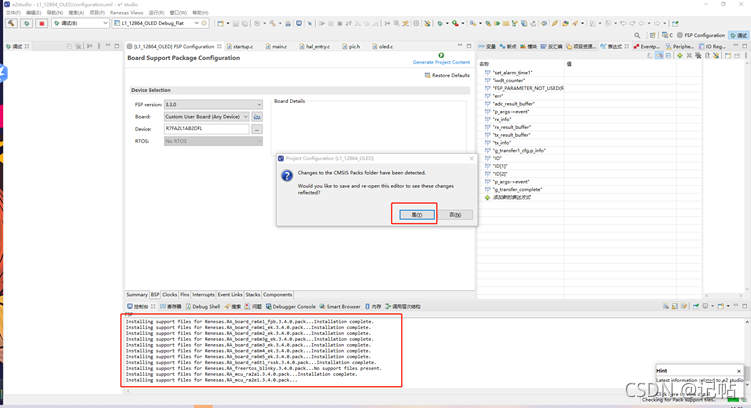Image resolution: width=751 pixels, height=408 pixels.
Task: Decline with the dialog's No button
Action: pyautogui.click(x=455, y=215)
